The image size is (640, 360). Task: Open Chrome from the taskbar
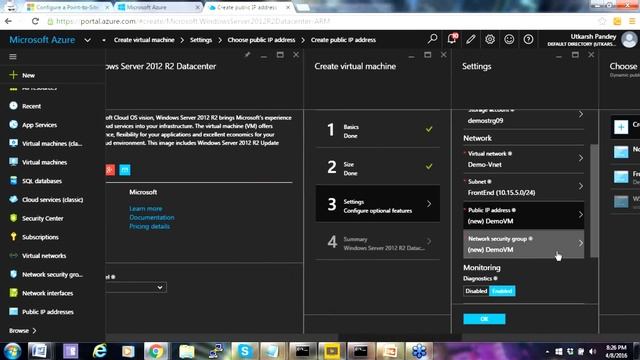156,351
